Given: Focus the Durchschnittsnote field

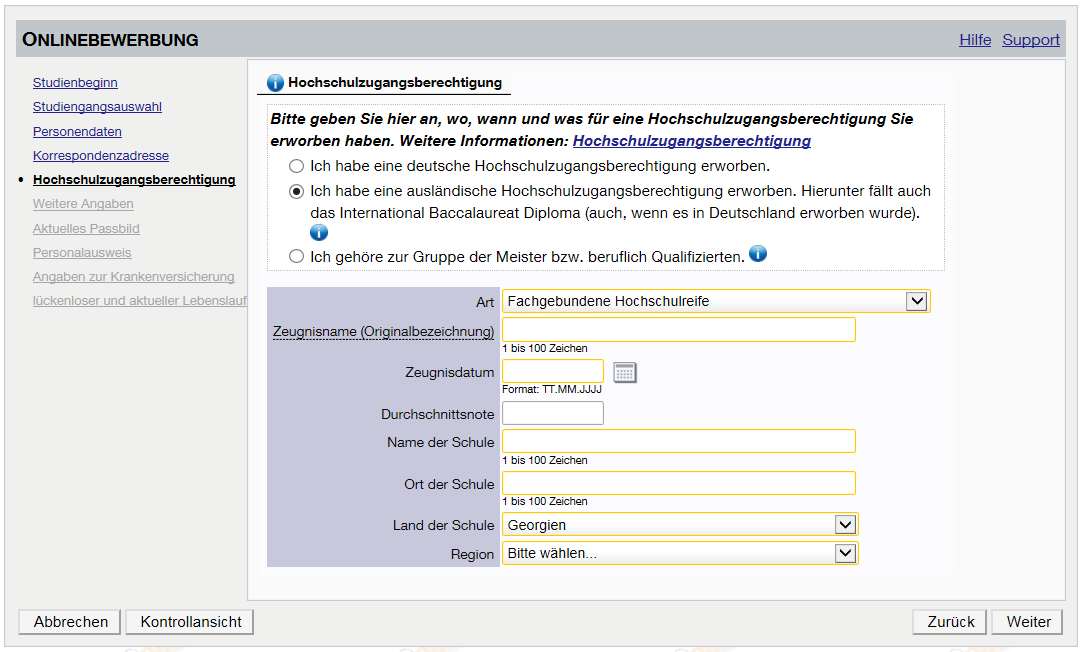Looking at the screenshot, I should (x=553, y=413).
